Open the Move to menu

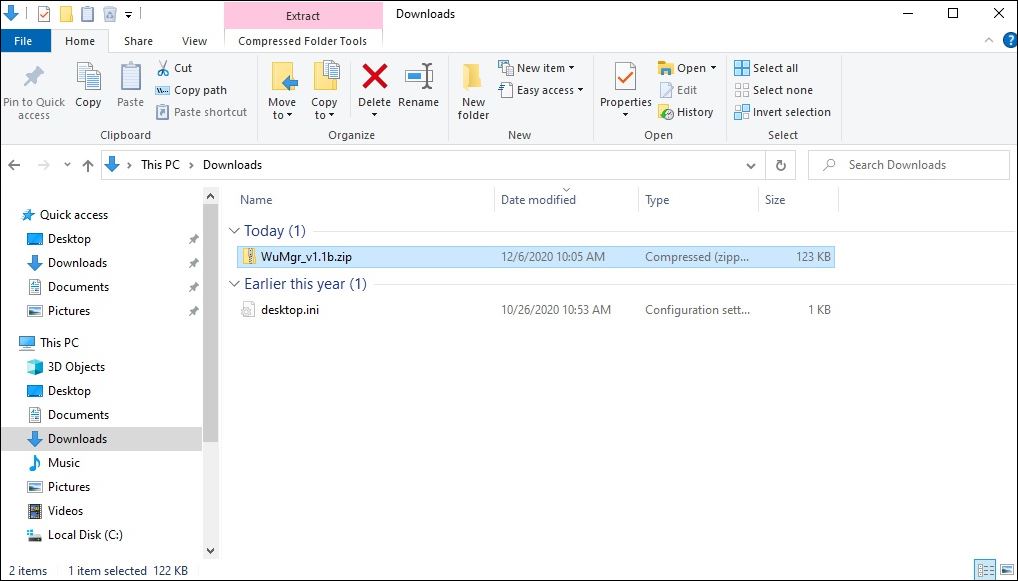pos(282,91)
